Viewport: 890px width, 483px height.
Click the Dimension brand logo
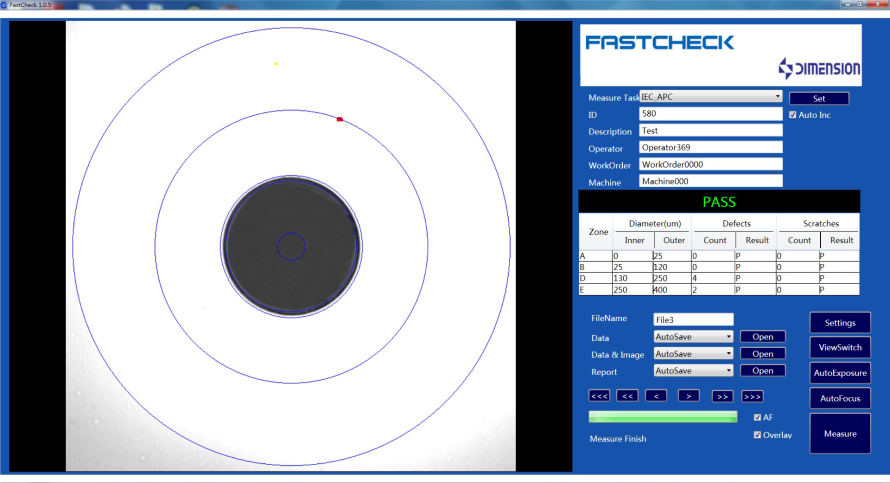pos(819,69)
